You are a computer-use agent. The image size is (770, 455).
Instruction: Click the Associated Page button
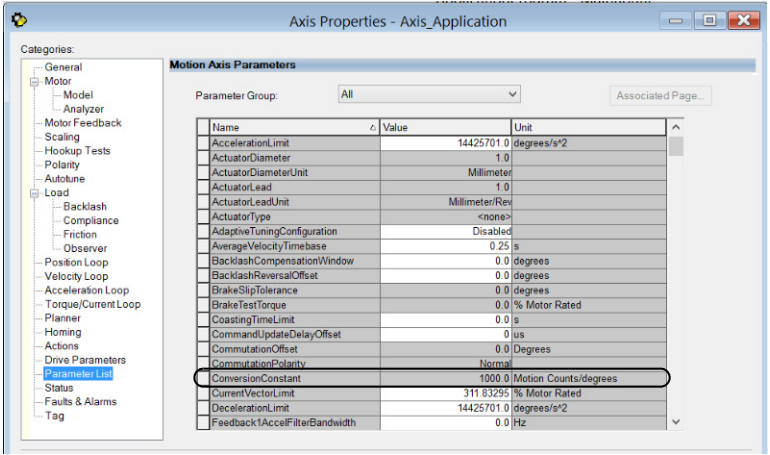(x=661, y=96)
